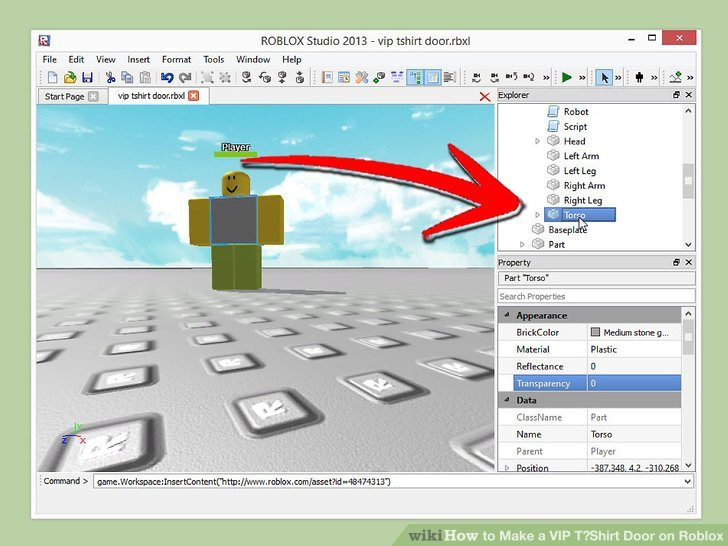Expand overflow chevron next to character icon
Viewport: 728px width, 546px height.
coord(654,78)
